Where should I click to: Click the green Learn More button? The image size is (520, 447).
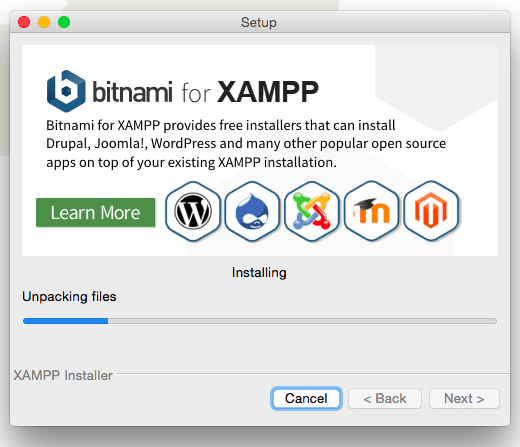pos(96,213)
